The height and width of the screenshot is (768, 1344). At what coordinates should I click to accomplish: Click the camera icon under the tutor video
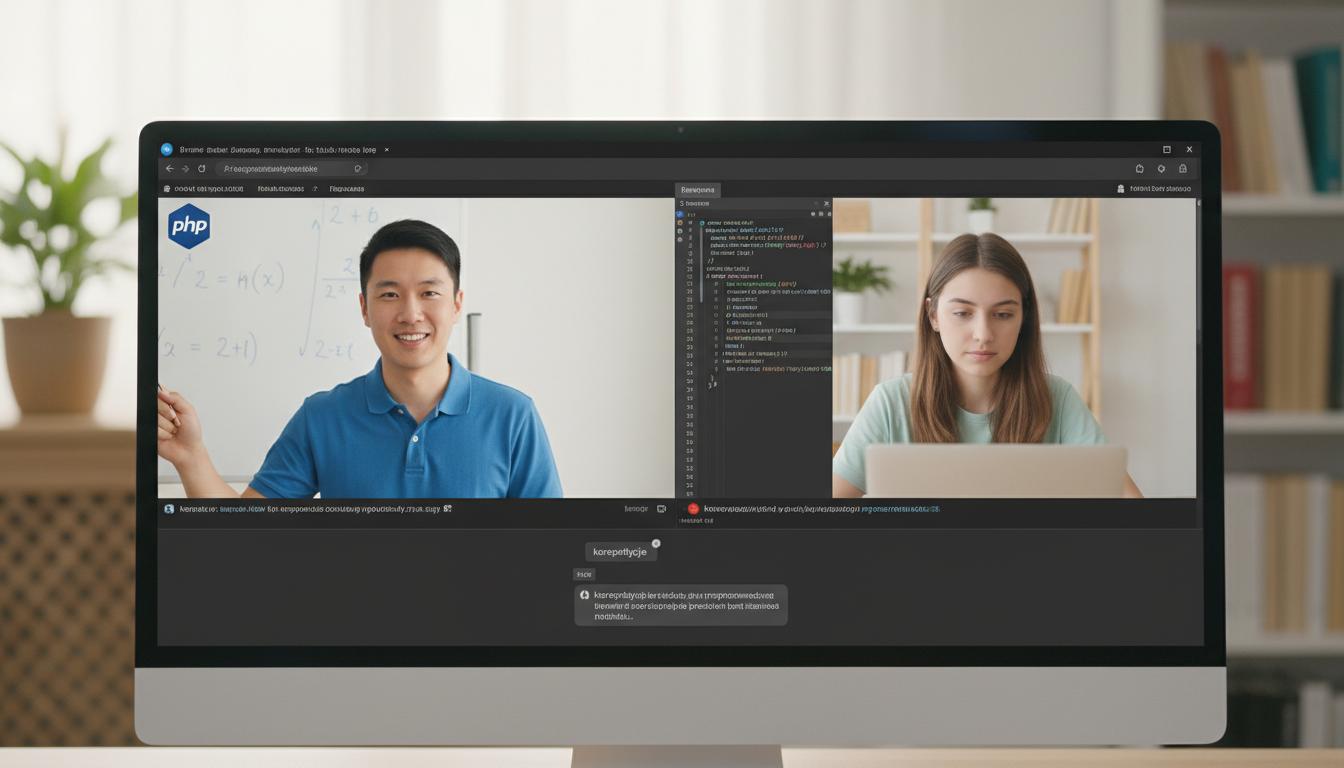661,509
